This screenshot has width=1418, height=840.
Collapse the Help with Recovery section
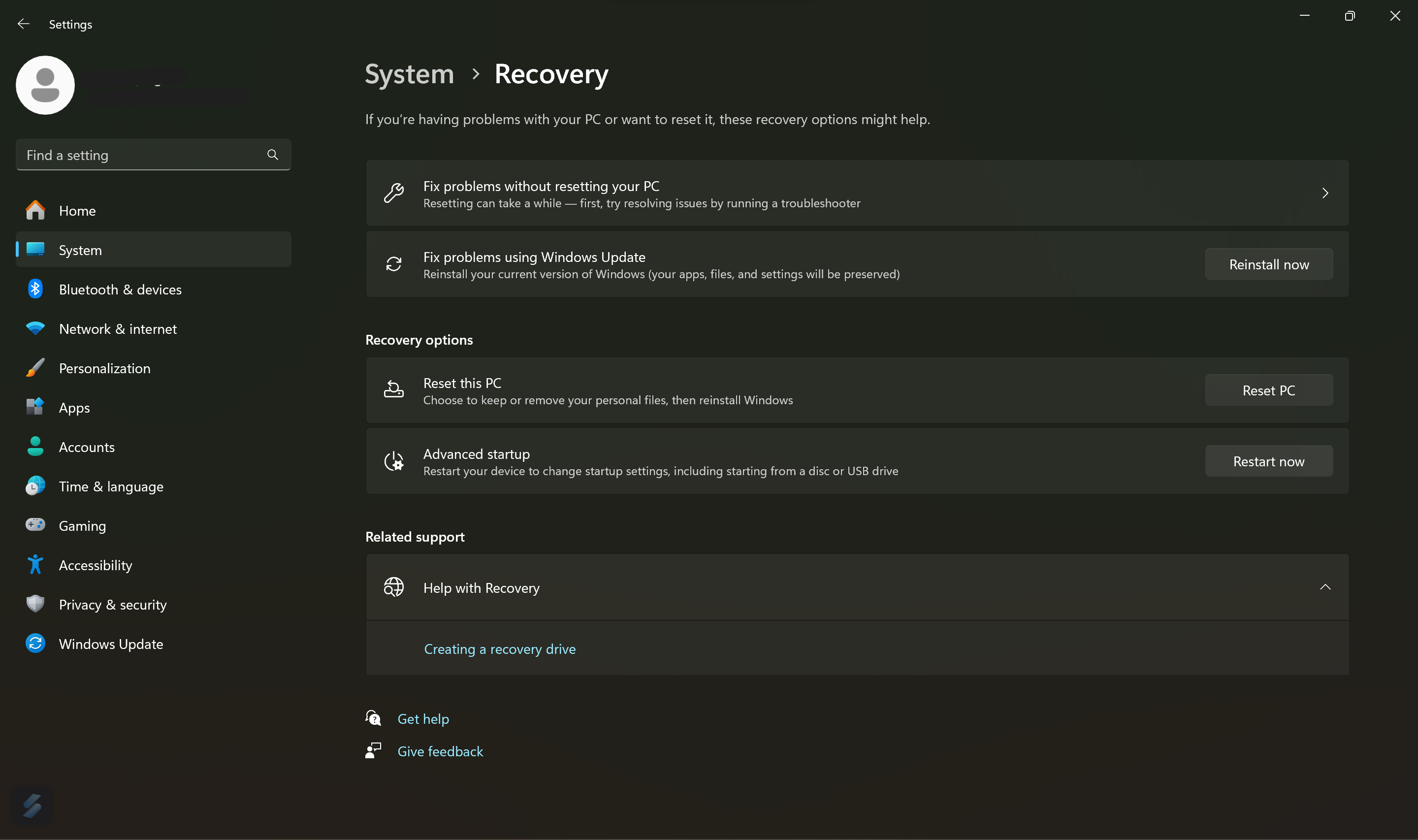click(1325, 587)
